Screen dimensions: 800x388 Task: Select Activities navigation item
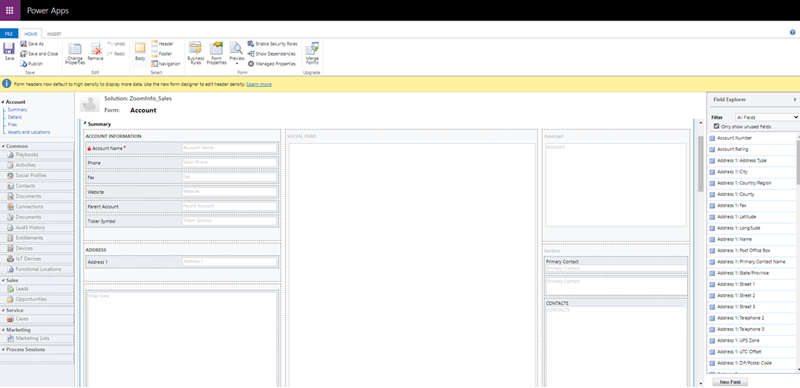click(37, 165)
